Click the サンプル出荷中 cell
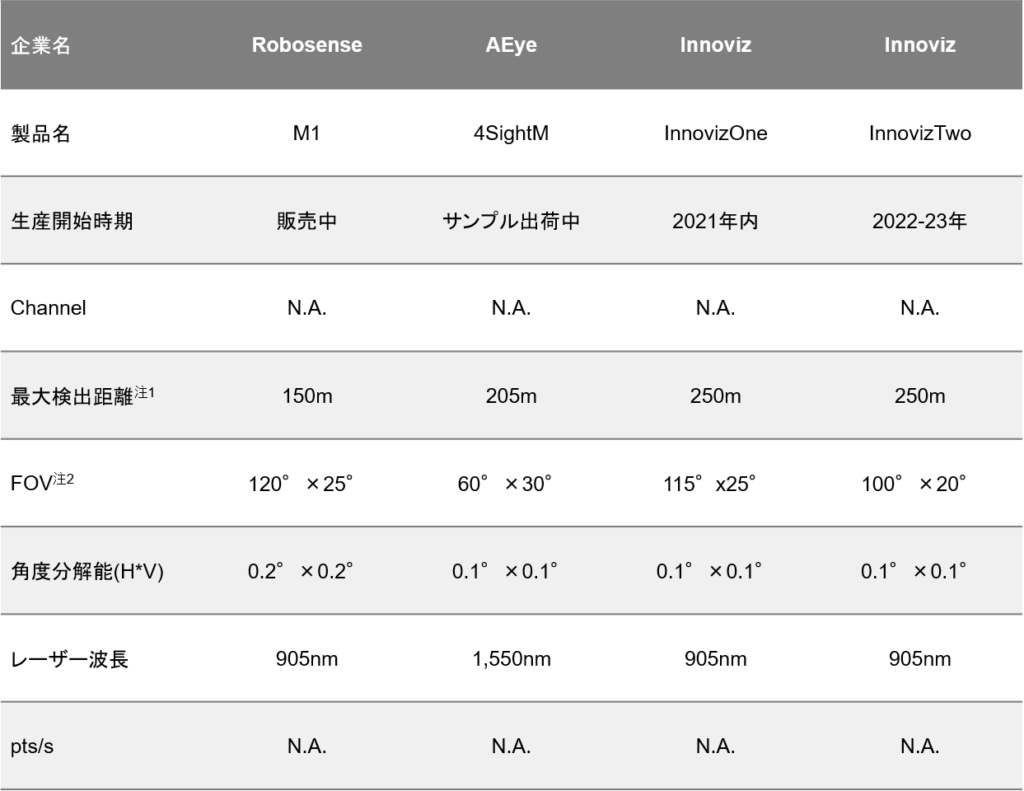The height and width of the screenshot is (791, 1024). [511, 221]
